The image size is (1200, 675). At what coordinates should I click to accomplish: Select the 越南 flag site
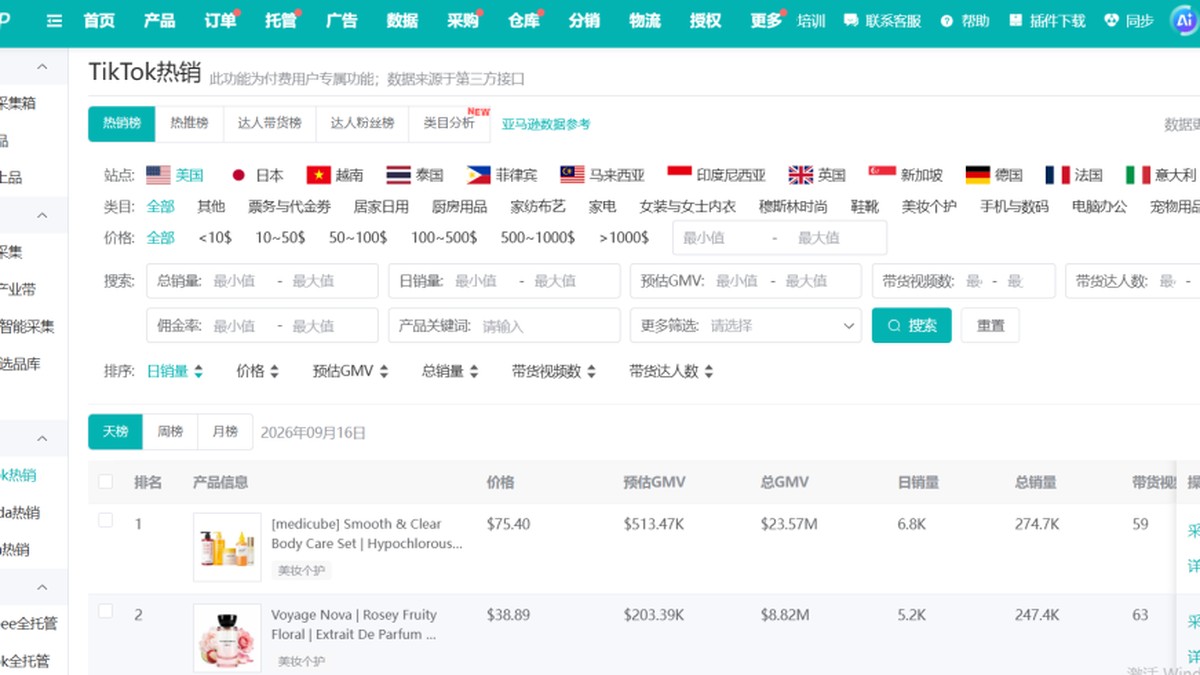tap(319, 175)
